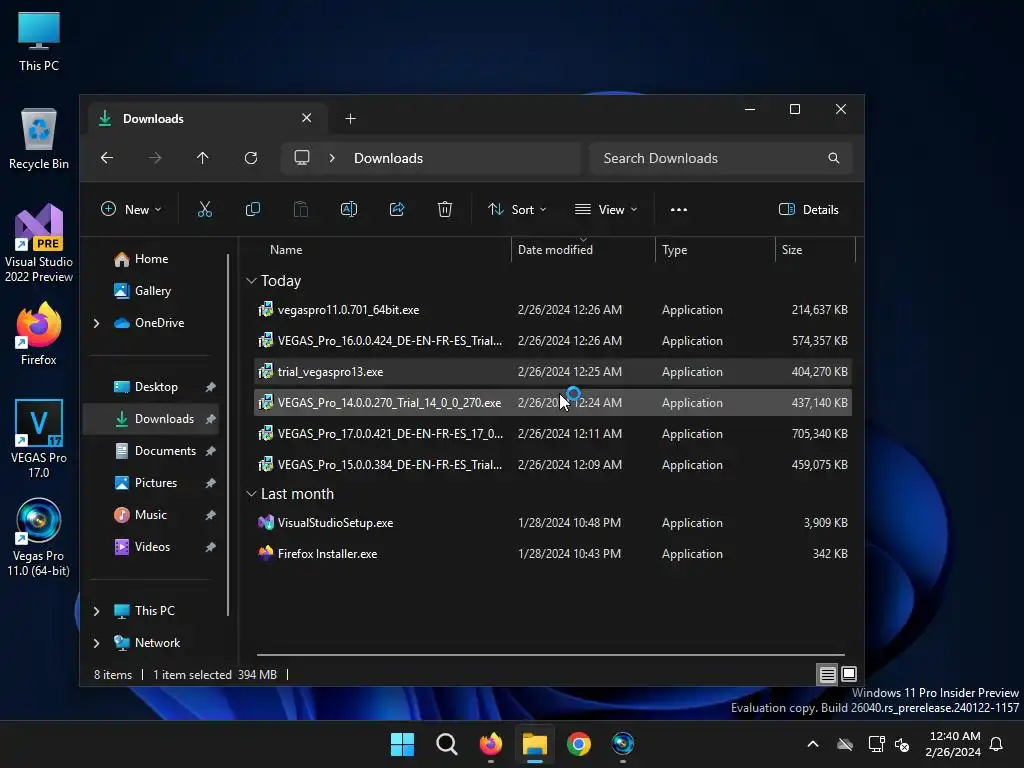Screen dimensions: 1024x768
Task: Switch to details list view icon
Action: 827,674
